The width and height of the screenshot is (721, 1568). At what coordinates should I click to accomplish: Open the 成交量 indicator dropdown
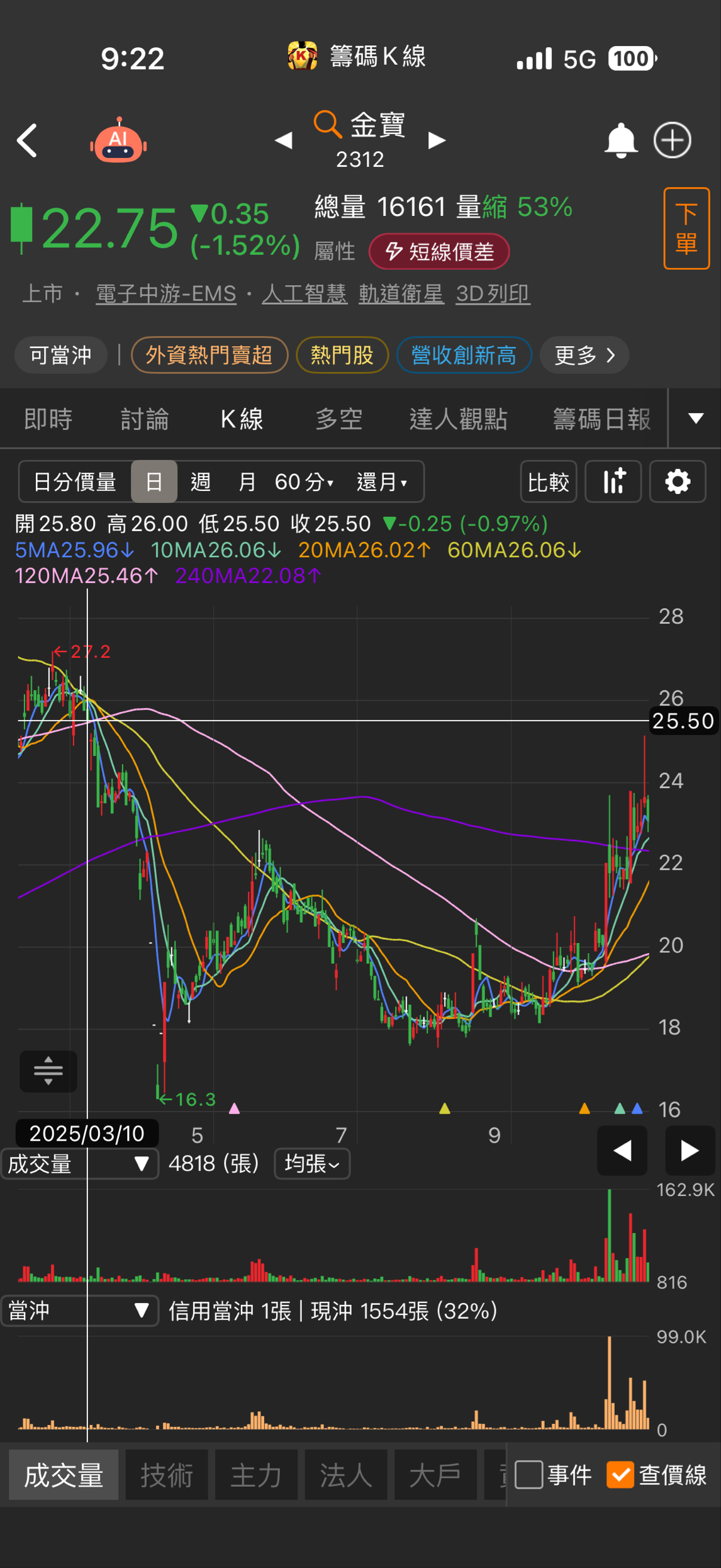[x=79, y=1164]
